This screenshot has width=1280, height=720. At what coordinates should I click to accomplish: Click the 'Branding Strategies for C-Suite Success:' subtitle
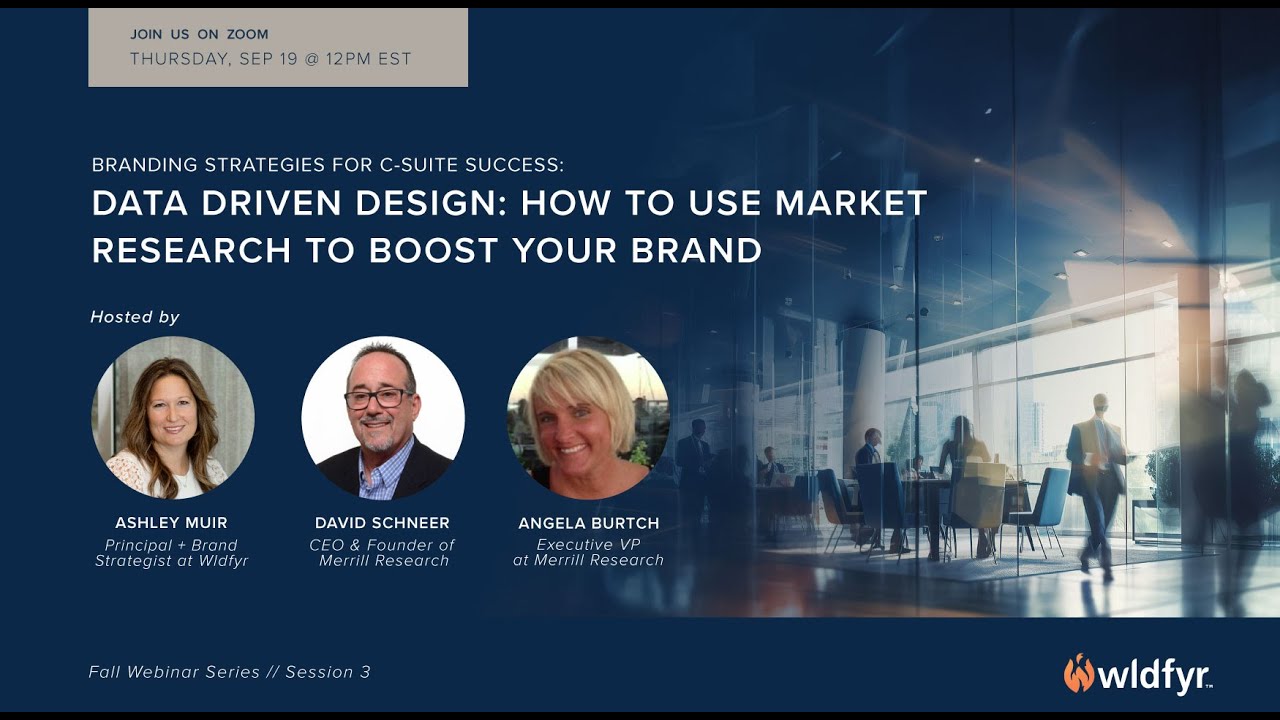[x=328, y=165]
